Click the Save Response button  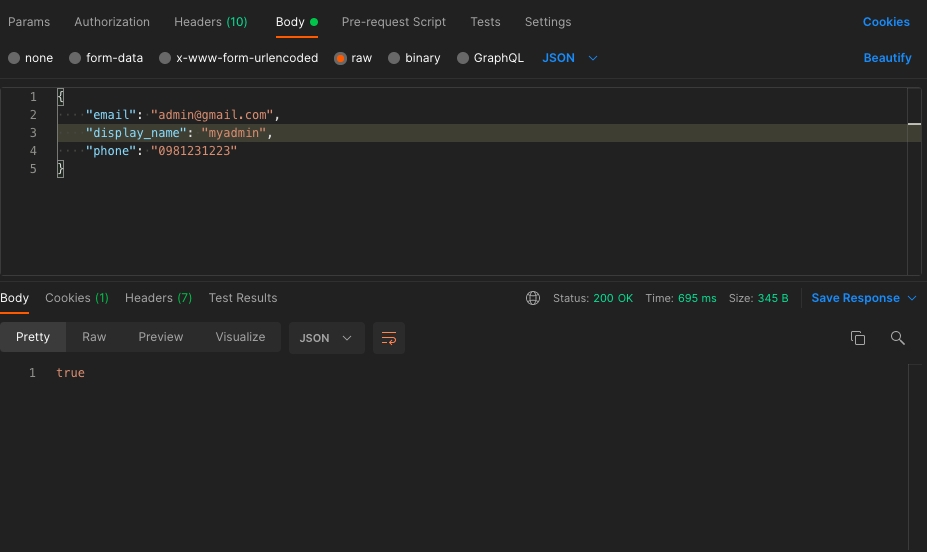pos(855,298)
